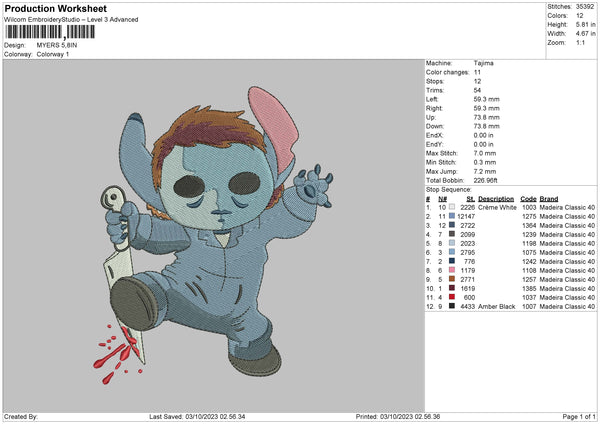Select the color swatch in the code 1364 row

(452, 225)
